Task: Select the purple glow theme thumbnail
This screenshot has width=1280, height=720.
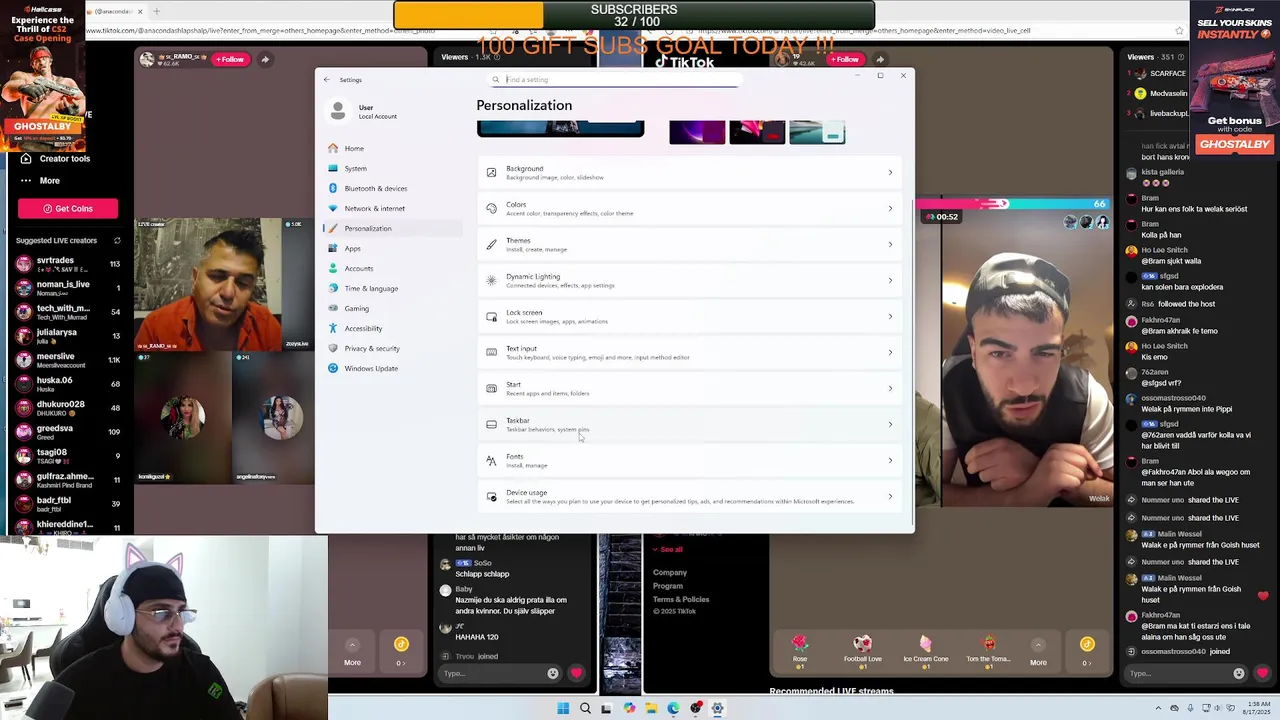Action: pyautogui.click(x=697, y=132)
